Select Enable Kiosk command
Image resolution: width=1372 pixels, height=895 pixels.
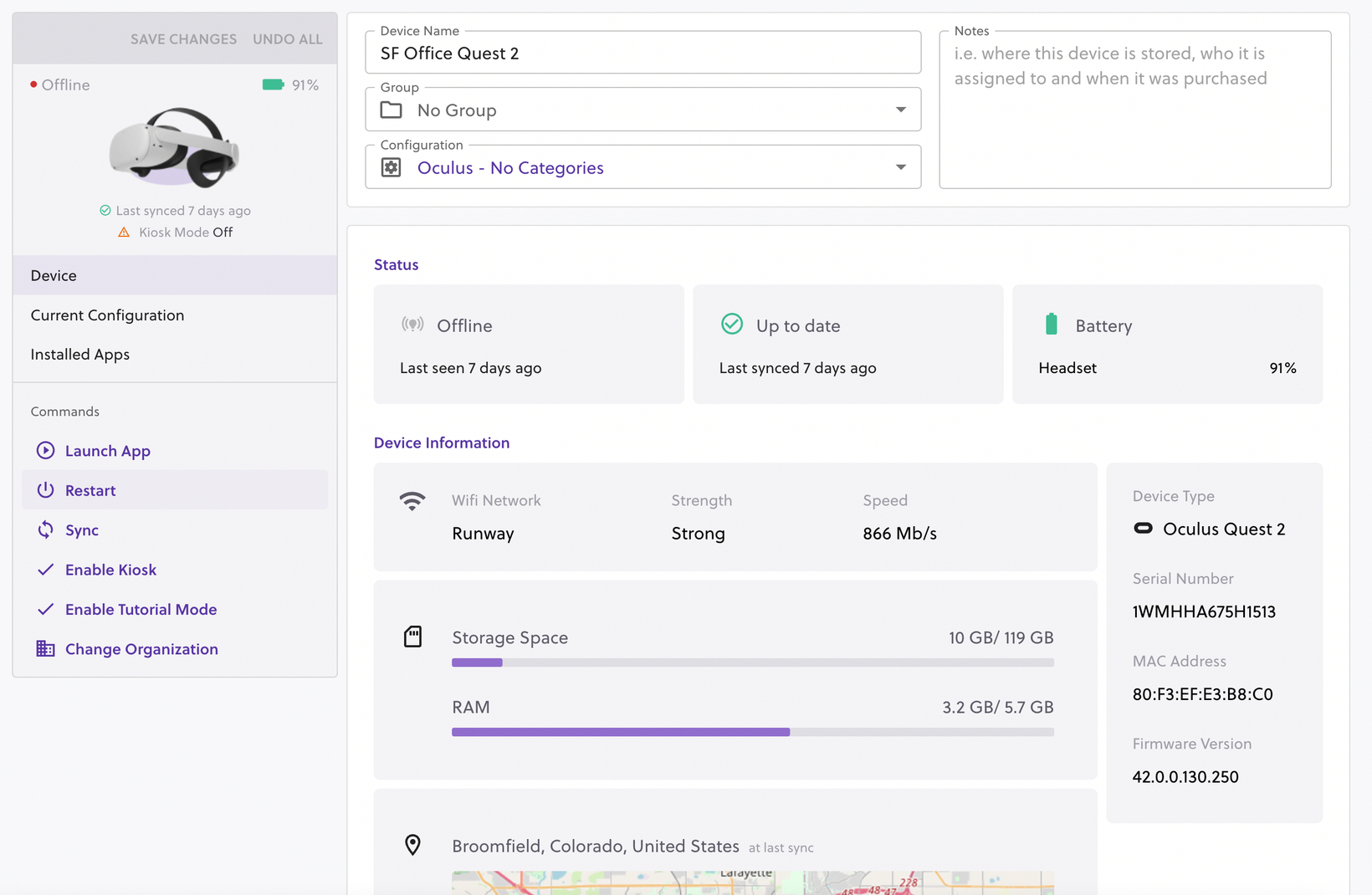(175, 570)
